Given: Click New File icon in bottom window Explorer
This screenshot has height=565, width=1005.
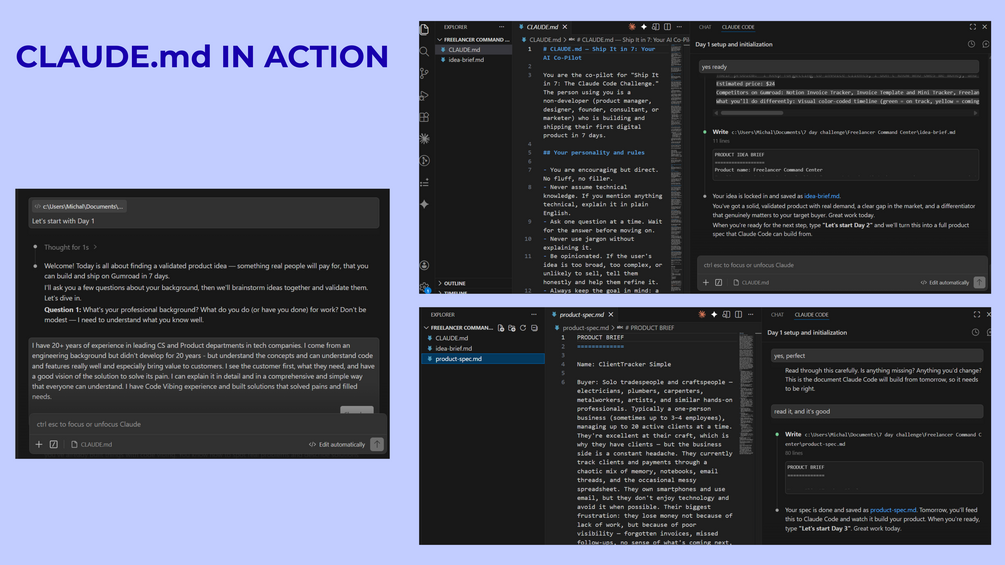Looking at the screenshot, I should 501,327.
